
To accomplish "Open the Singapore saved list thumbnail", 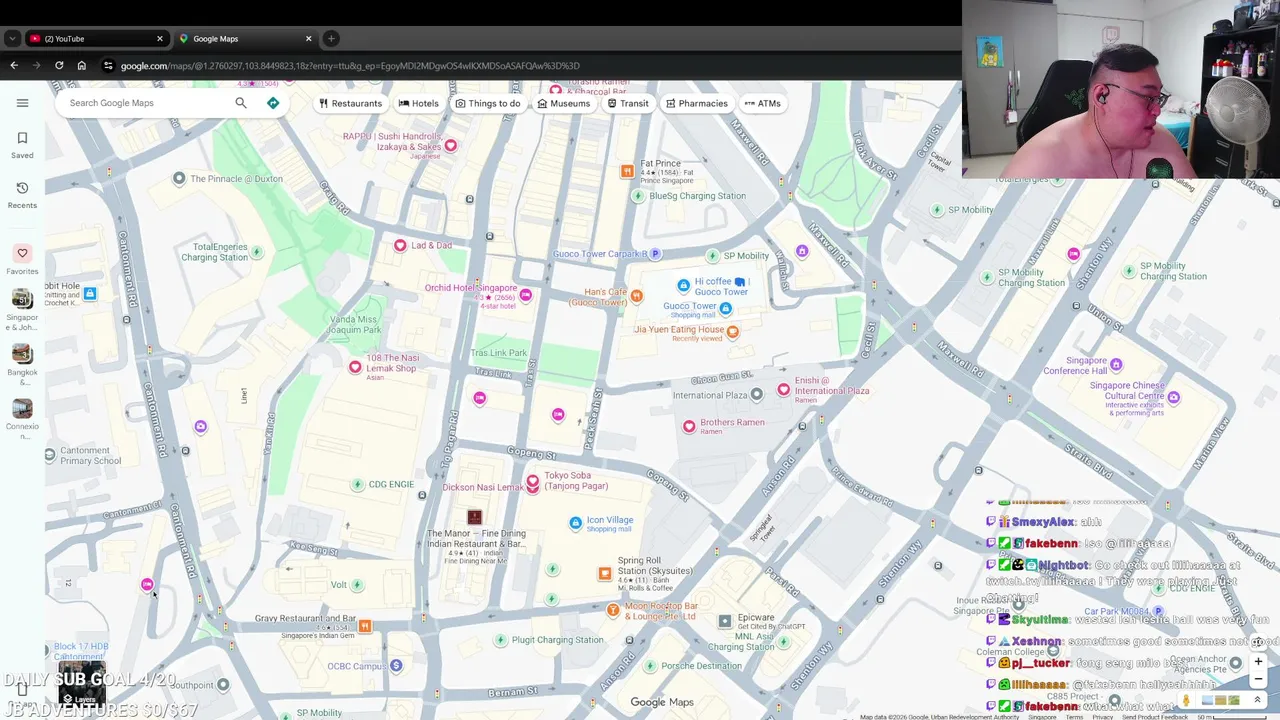I will [x=22, y=298].
